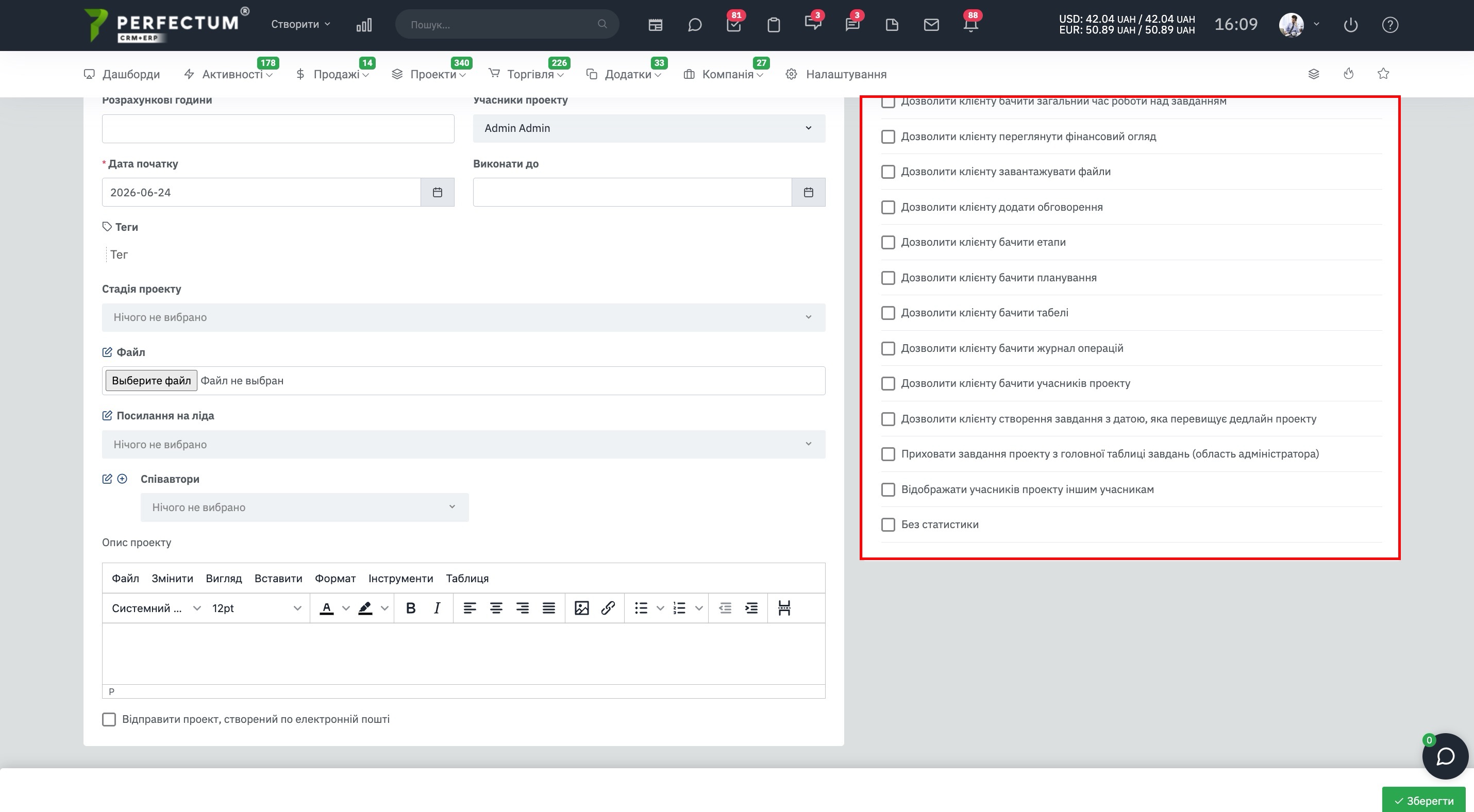Toggle bold formatting in editor

[410, 608]
